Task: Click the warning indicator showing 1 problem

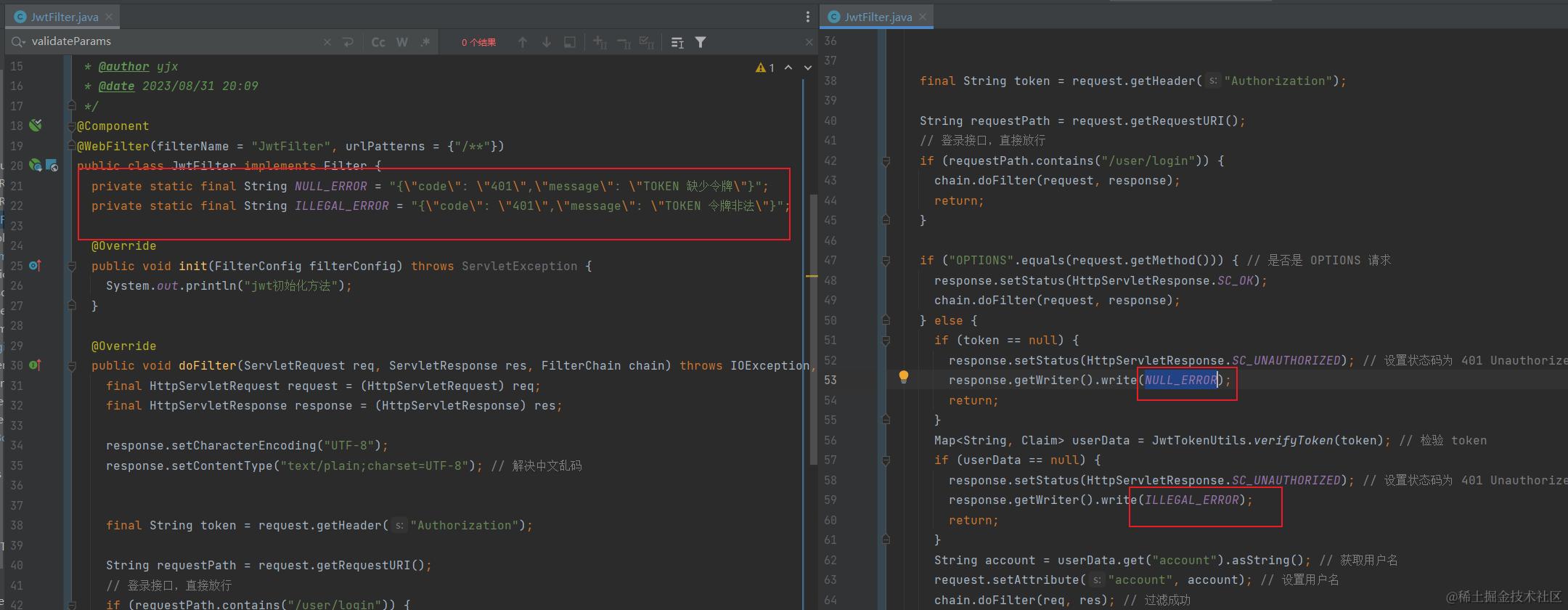Action: [x=764, y=68]
